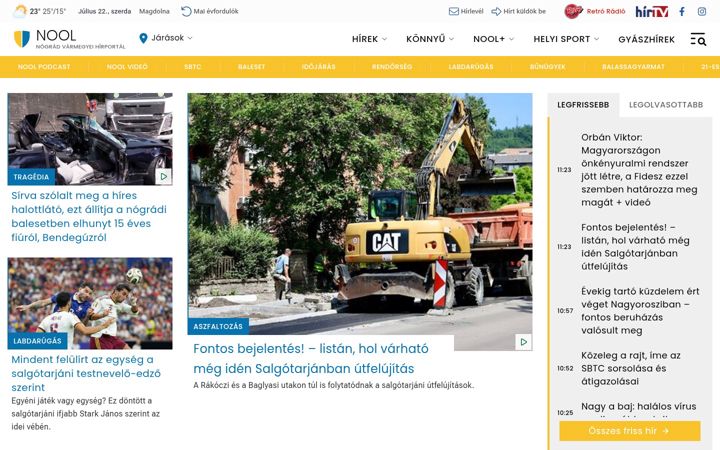Click the Mai évfordulók refresh icon
Screen dimensions: 720x450
tap(186, 11)
